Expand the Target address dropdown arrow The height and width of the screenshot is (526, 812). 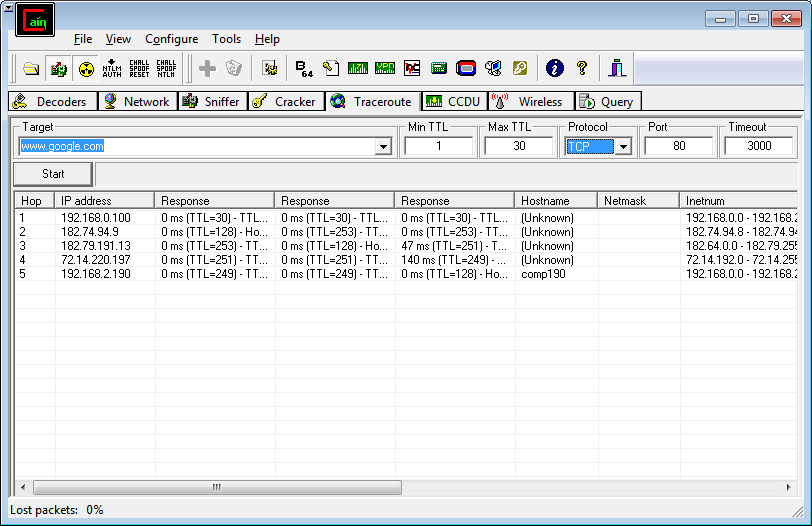click(x=382, y=147)
